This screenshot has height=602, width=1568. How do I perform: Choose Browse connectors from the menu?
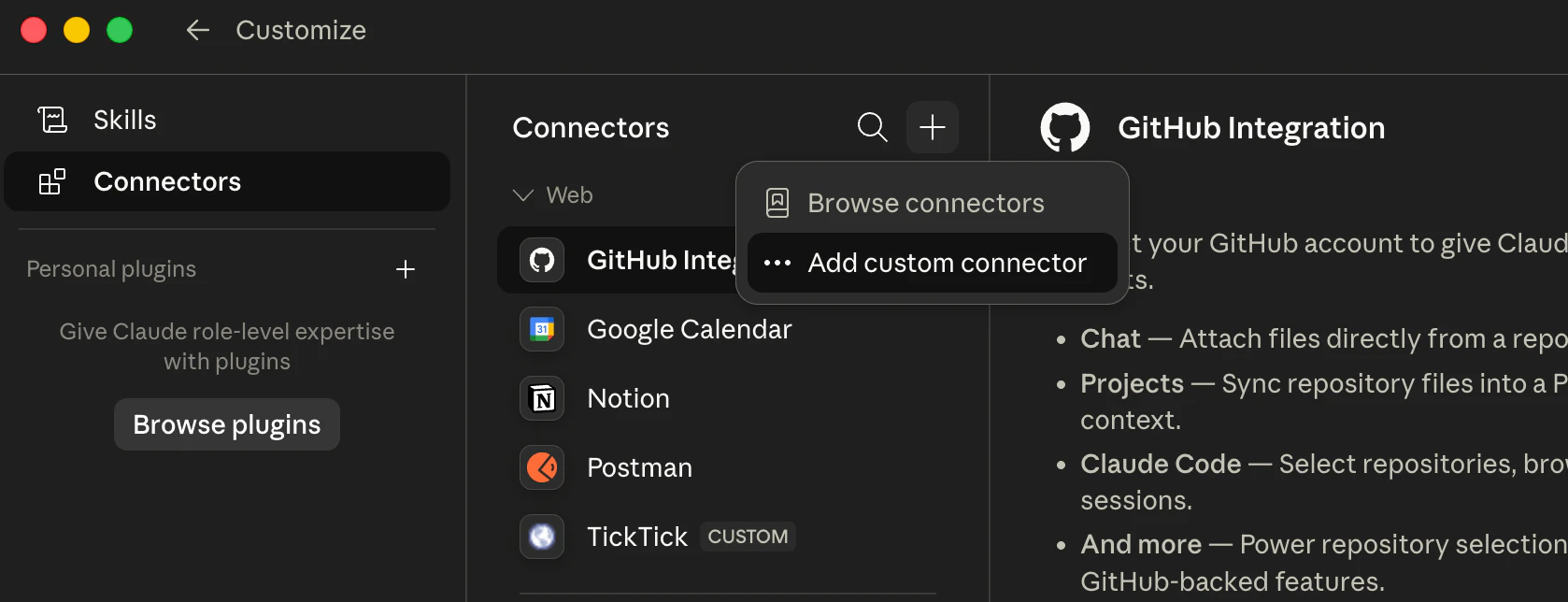[x=933, y=203]
